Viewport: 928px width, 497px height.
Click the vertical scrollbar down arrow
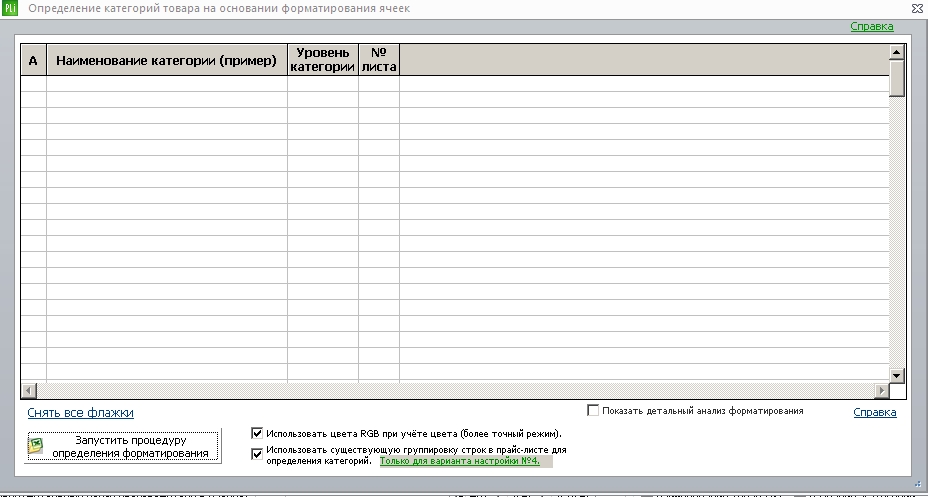coord(897,375)
